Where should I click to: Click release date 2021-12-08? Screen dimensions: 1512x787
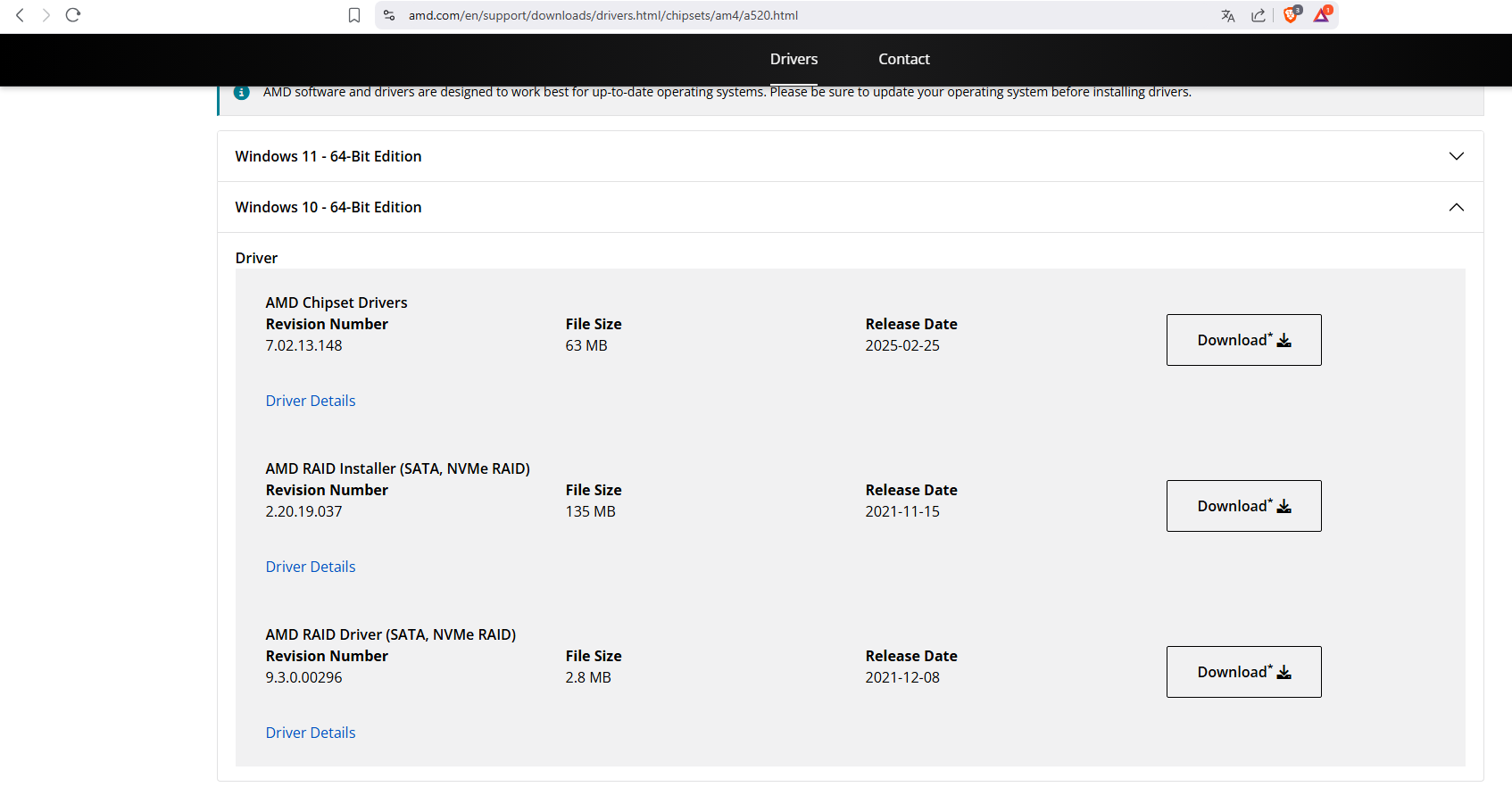902,677
